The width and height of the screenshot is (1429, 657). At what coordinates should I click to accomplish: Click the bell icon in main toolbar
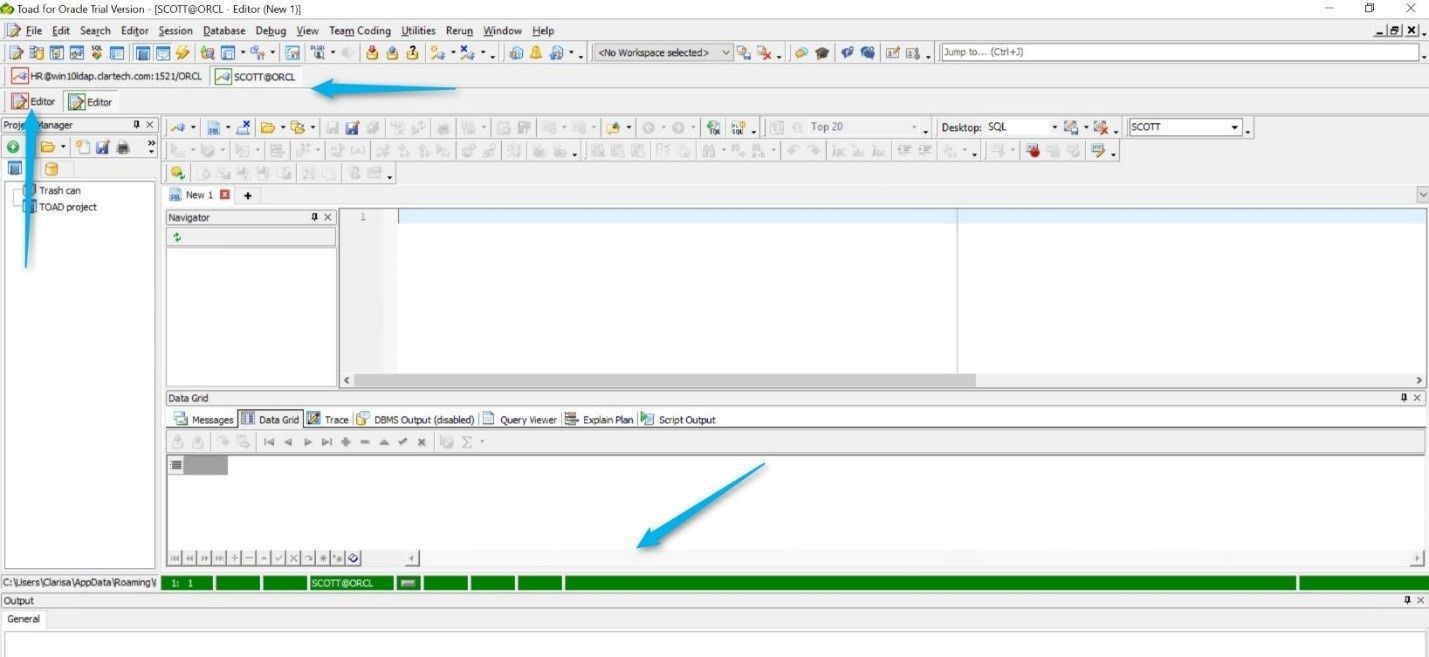536,53
